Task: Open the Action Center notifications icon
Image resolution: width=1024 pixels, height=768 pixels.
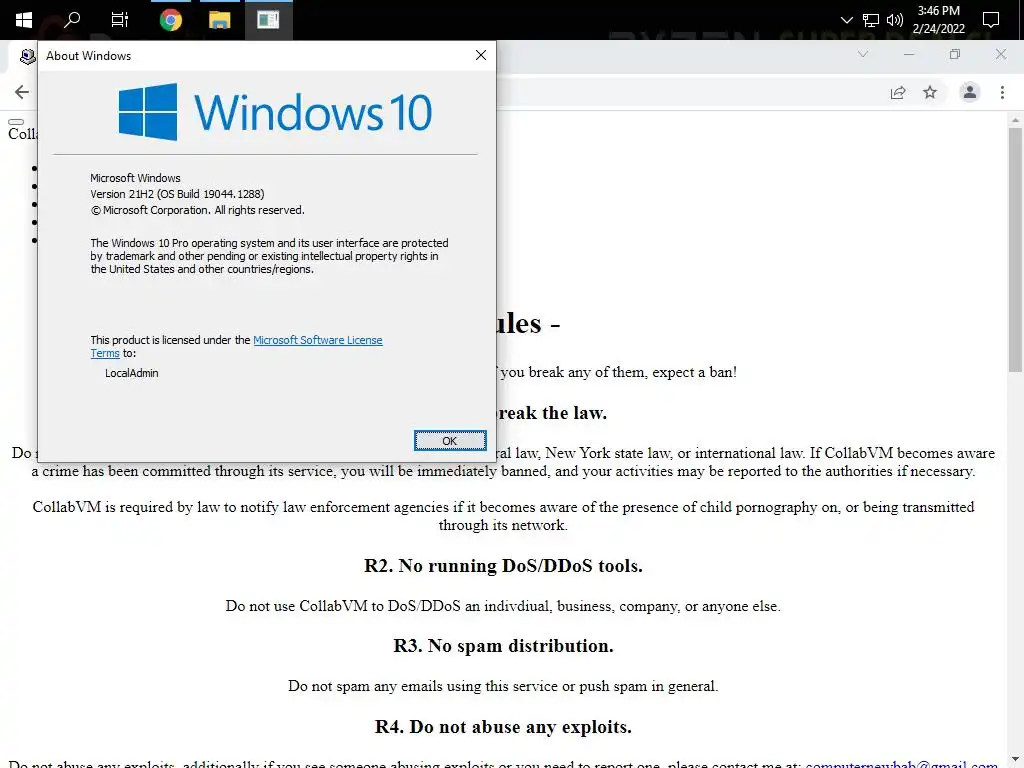Action: (991, 20)
